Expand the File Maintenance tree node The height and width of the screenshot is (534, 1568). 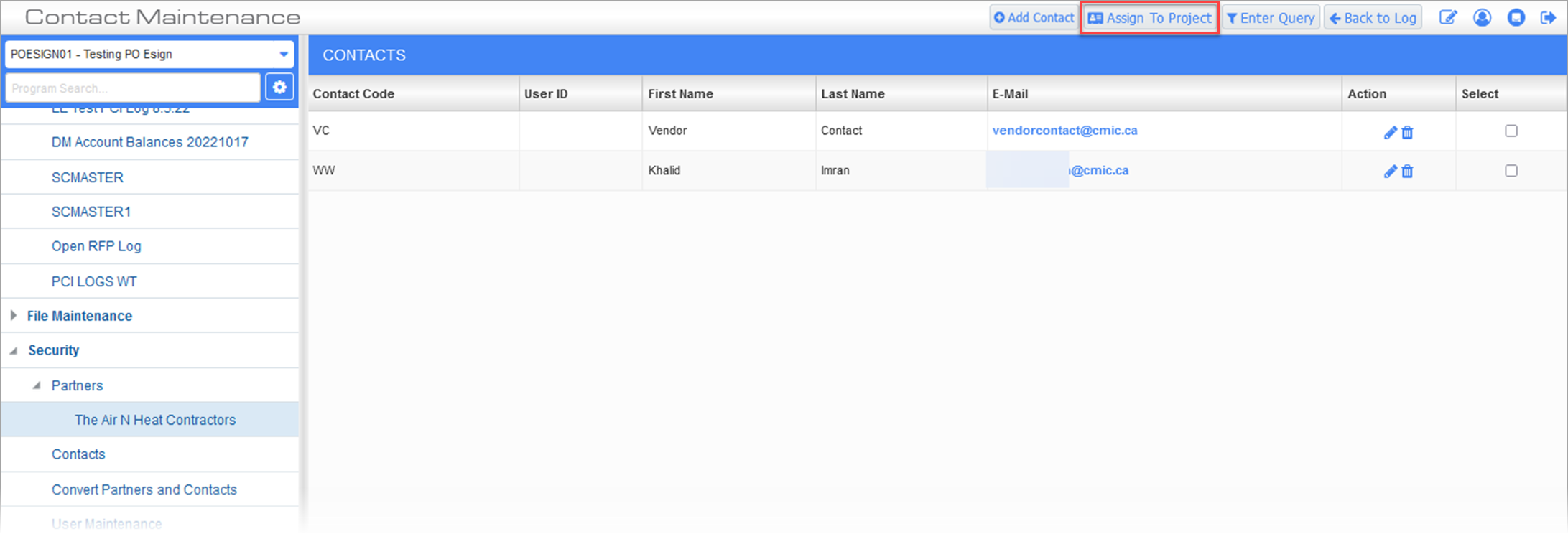14,316
